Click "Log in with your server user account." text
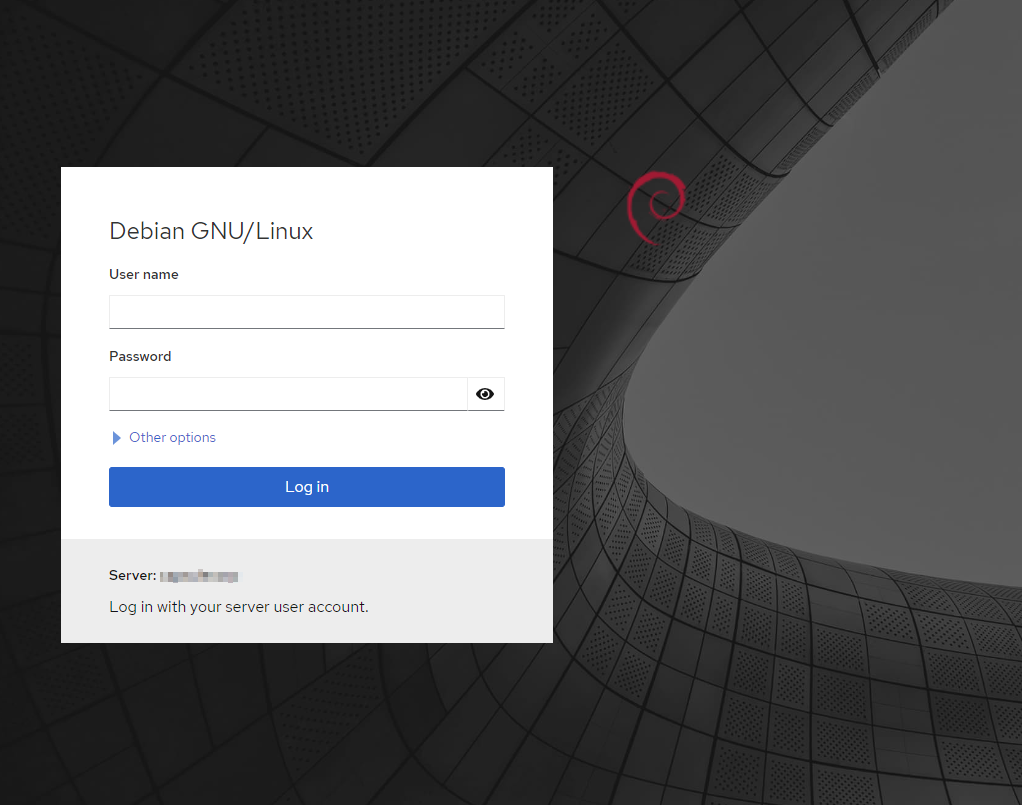The image size is (1022, 805). coord(239,607)
